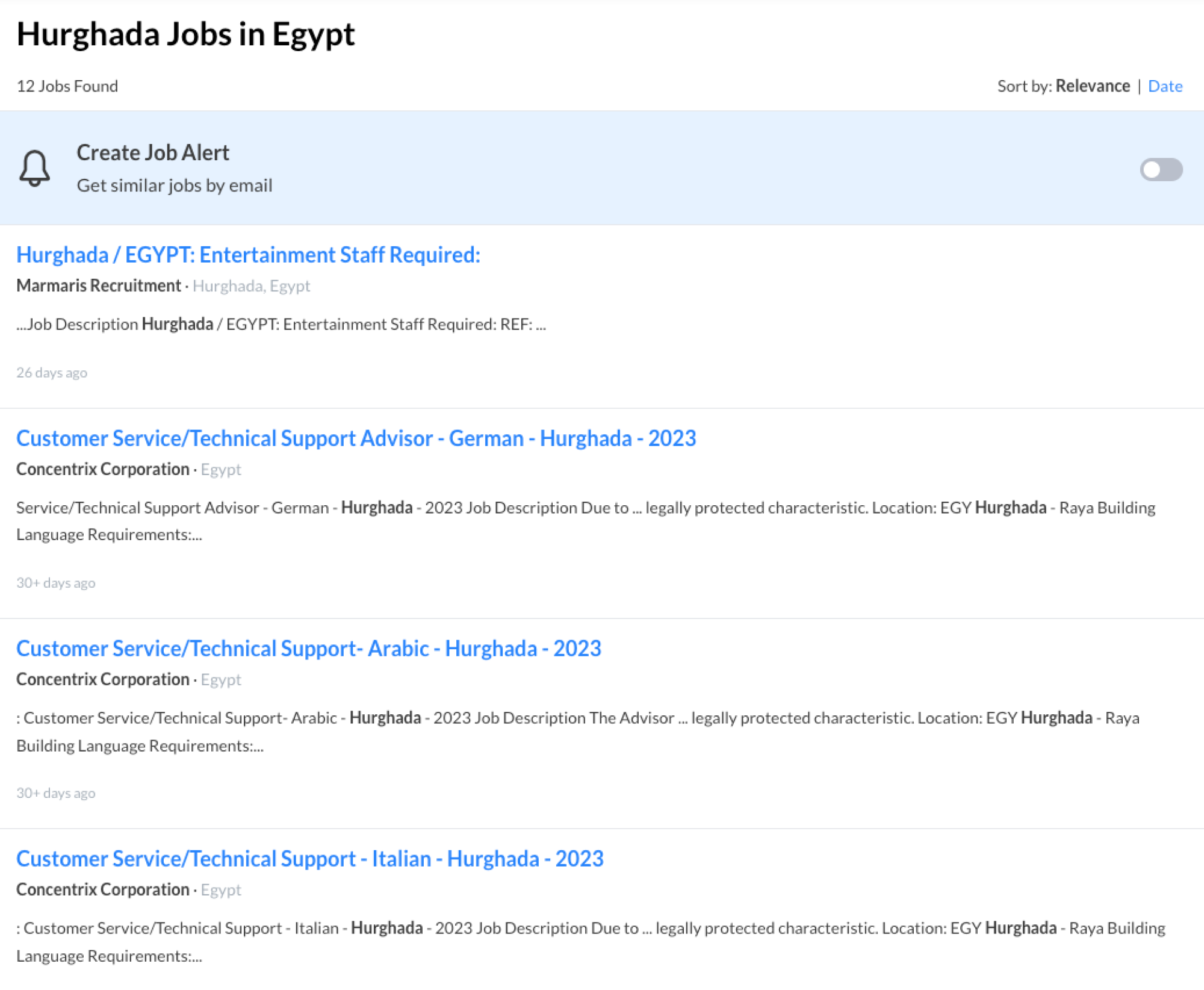Open Arabic Customer Service Hurghada job listing
The height and width of the screenshot is (990, 1204).
point(308,649)
